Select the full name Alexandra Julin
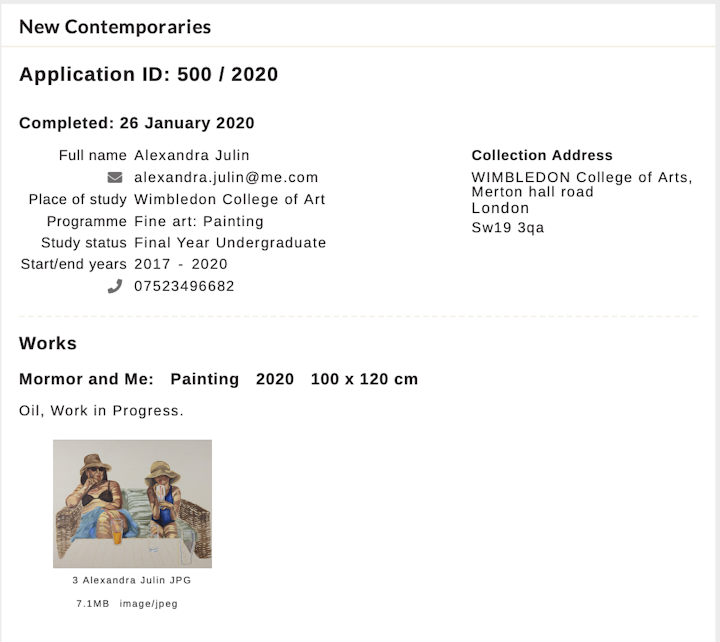 192,155
